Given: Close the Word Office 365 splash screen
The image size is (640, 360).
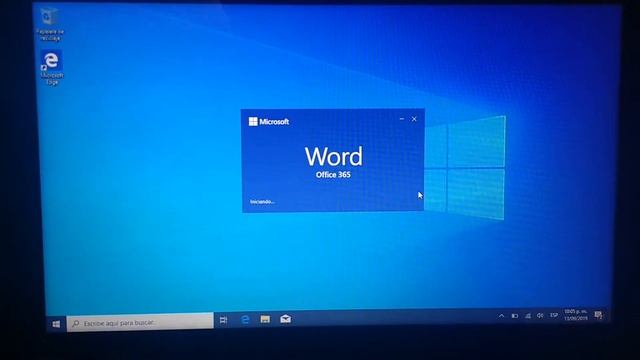Looking at the screenshot, I should (x=414, y=119).
